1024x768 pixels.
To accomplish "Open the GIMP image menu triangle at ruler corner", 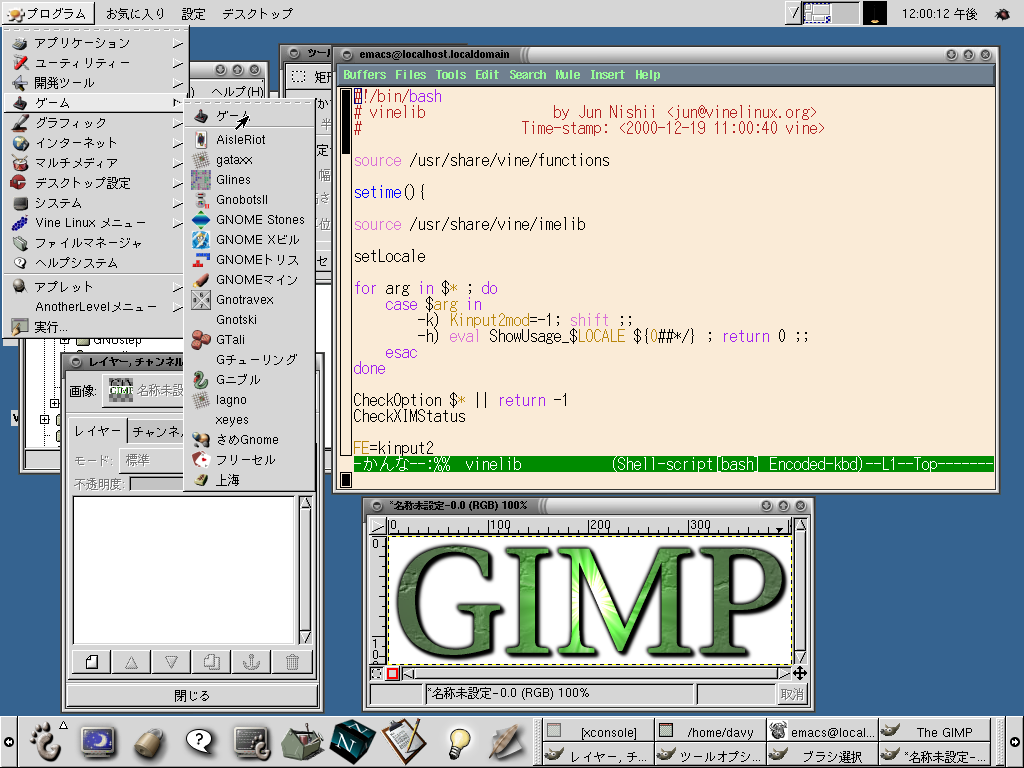I will 377,526.
